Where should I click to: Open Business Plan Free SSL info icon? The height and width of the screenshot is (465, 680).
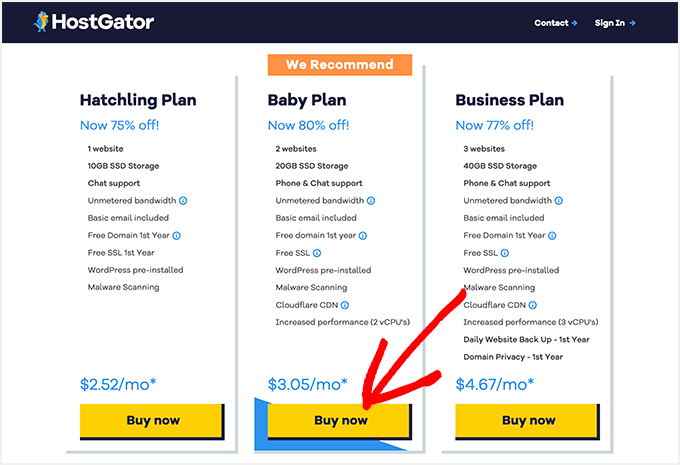coord(505,253)
